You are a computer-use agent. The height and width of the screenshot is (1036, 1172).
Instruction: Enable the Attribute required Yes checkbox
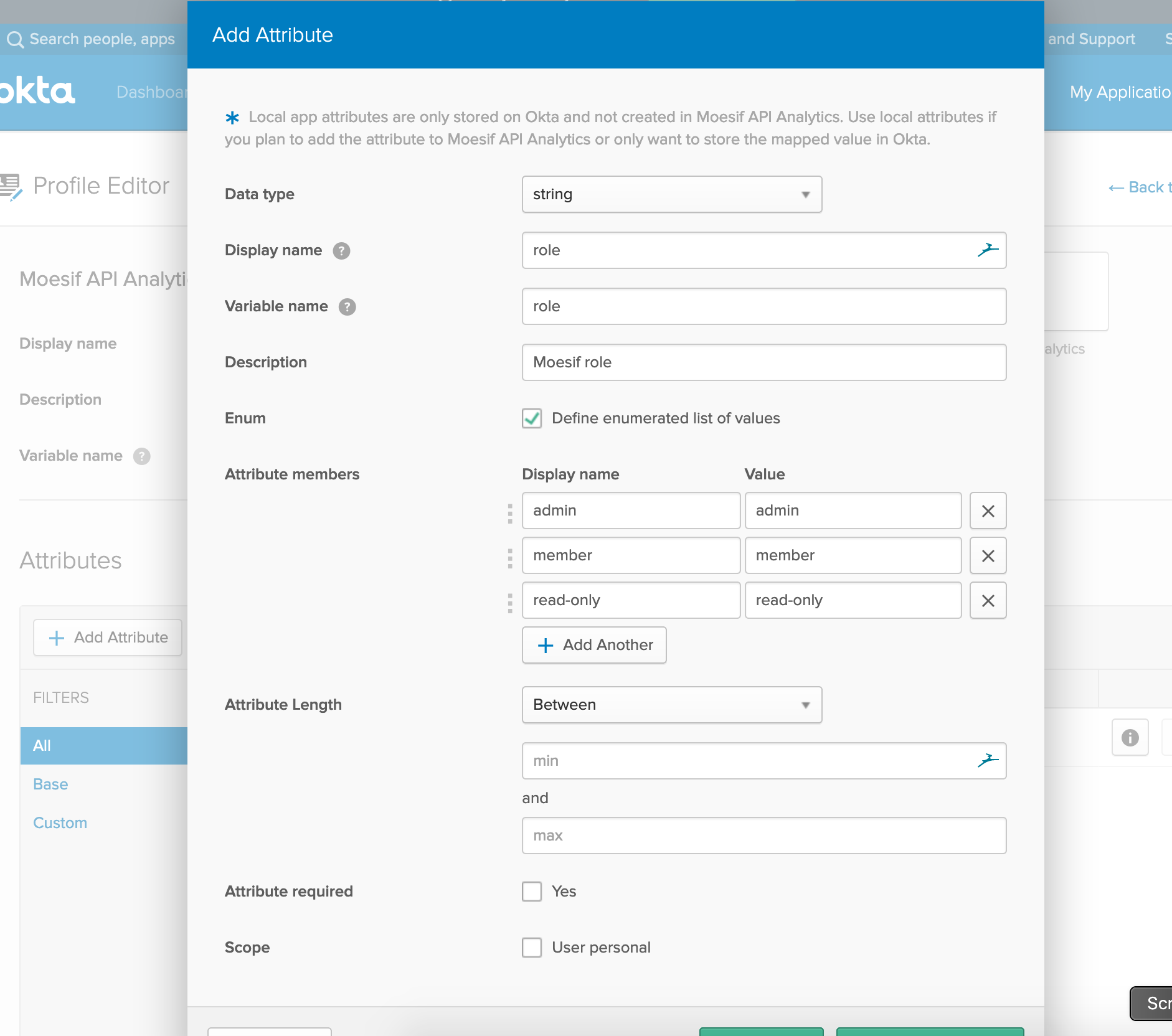tap(532, 892)
